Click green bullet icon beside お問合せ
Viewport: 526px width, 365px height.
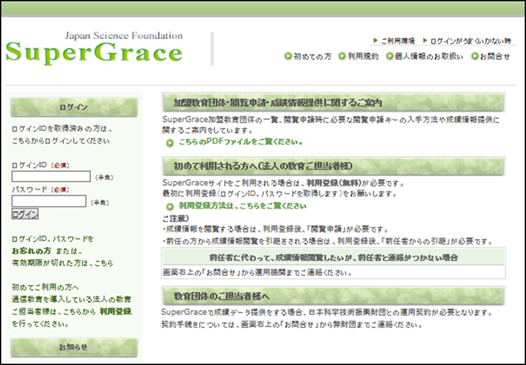[x=475, y=56]
